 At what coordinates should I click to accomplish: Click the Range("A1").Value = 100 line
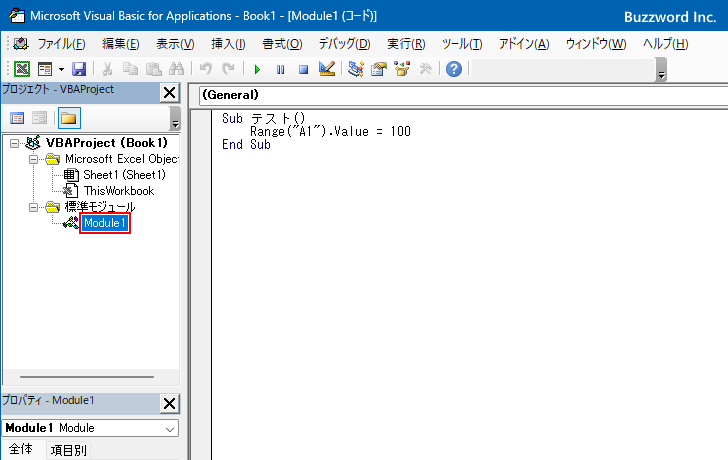pyautogui.click(x=330, y=132)
